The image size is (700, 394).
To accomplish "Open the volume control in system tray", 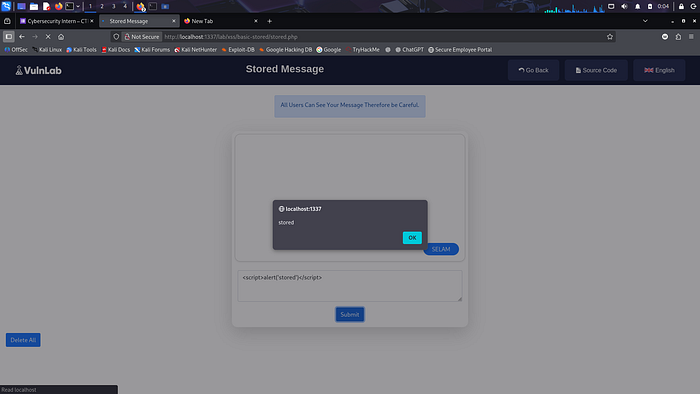I will tap(624, 6).
